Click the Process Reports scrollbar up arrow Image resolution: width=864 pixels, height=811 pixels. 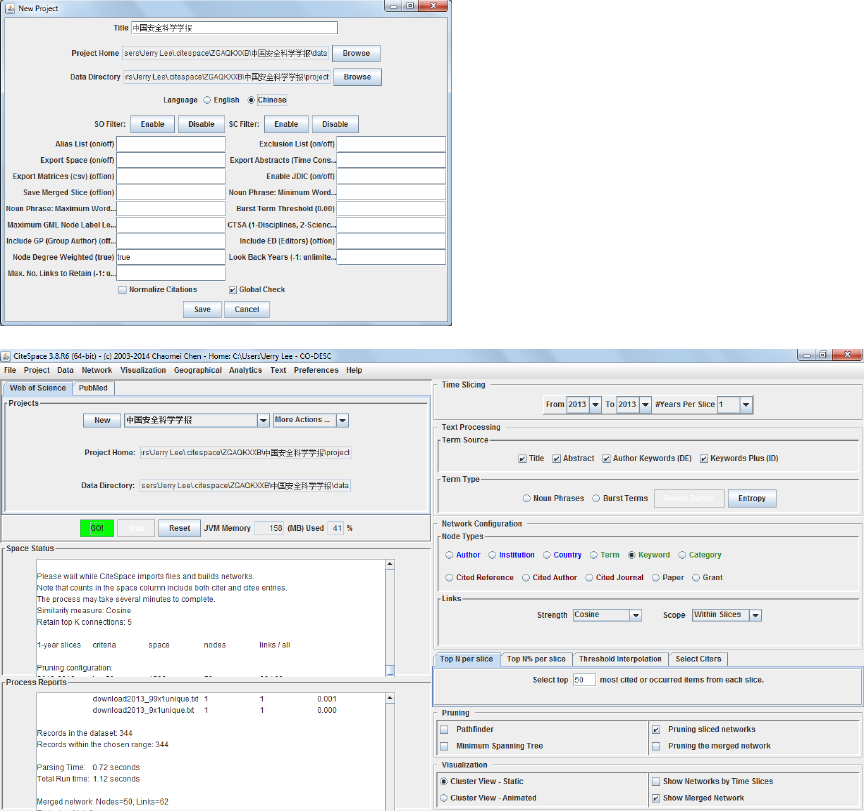390,698
